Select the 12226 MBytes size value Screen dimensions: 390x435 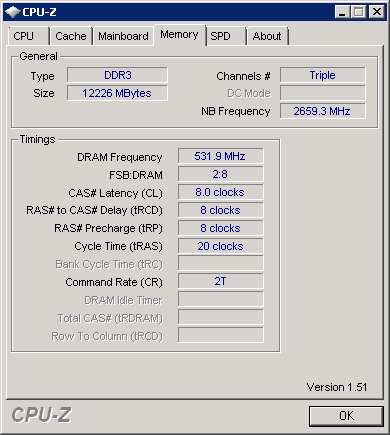click(x=117, y=93)
